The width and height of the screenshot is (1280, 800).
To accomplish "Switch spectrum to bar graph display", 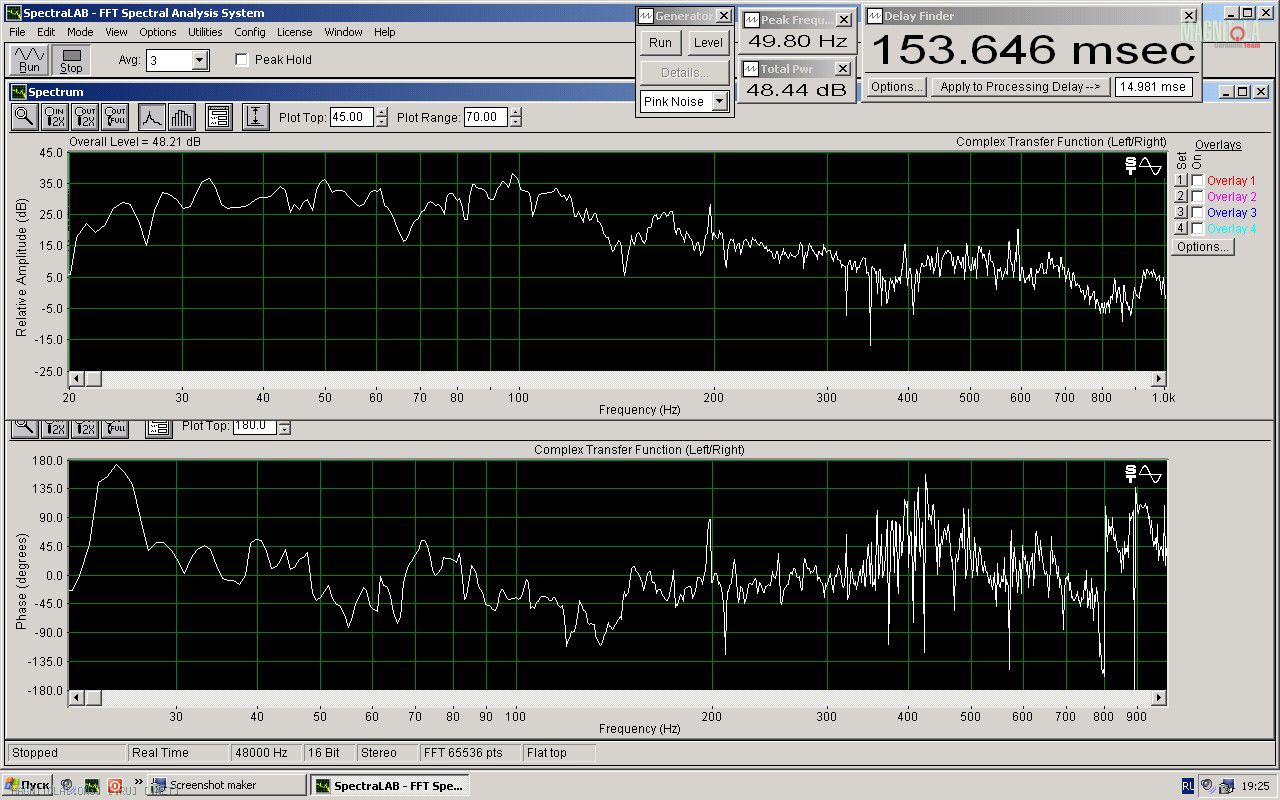I will (181, 117).
